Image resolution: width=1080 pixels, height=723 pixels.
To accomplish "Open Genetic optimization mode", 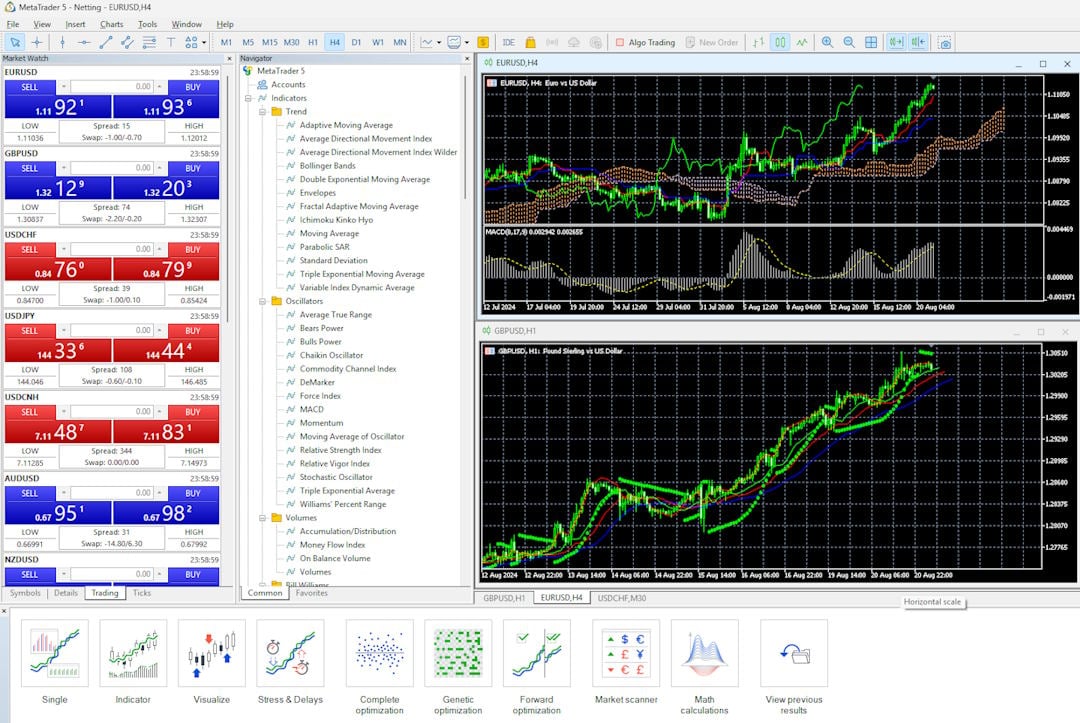I will (x=458, y=653).
